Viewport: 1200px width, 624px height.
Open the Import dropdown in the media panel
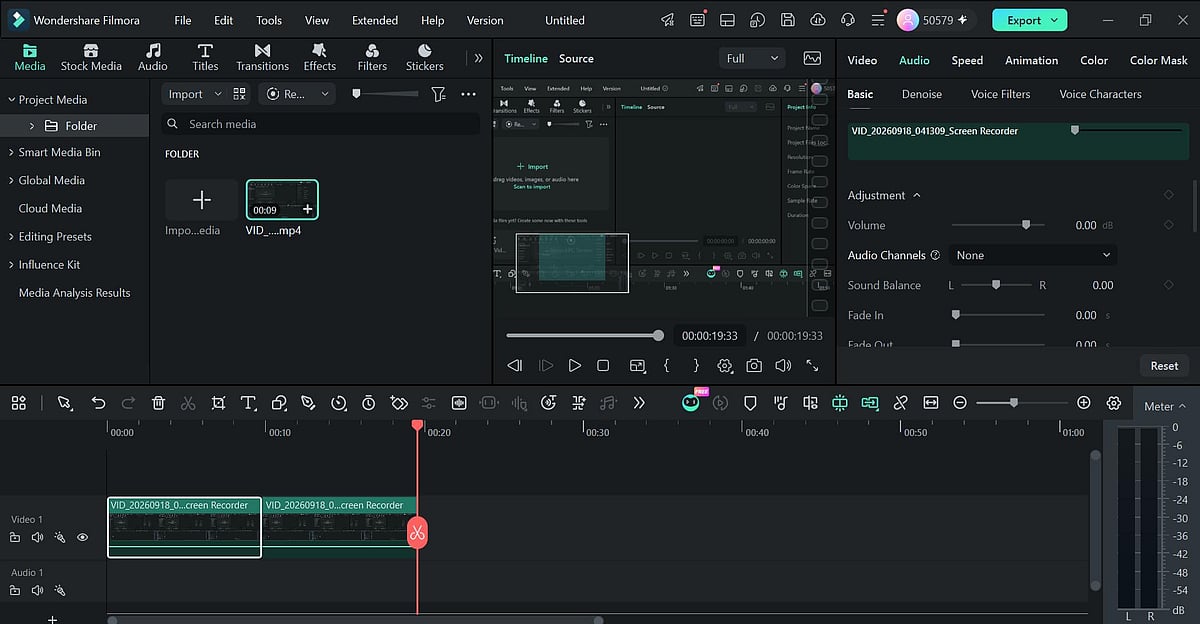coord(194,94)
